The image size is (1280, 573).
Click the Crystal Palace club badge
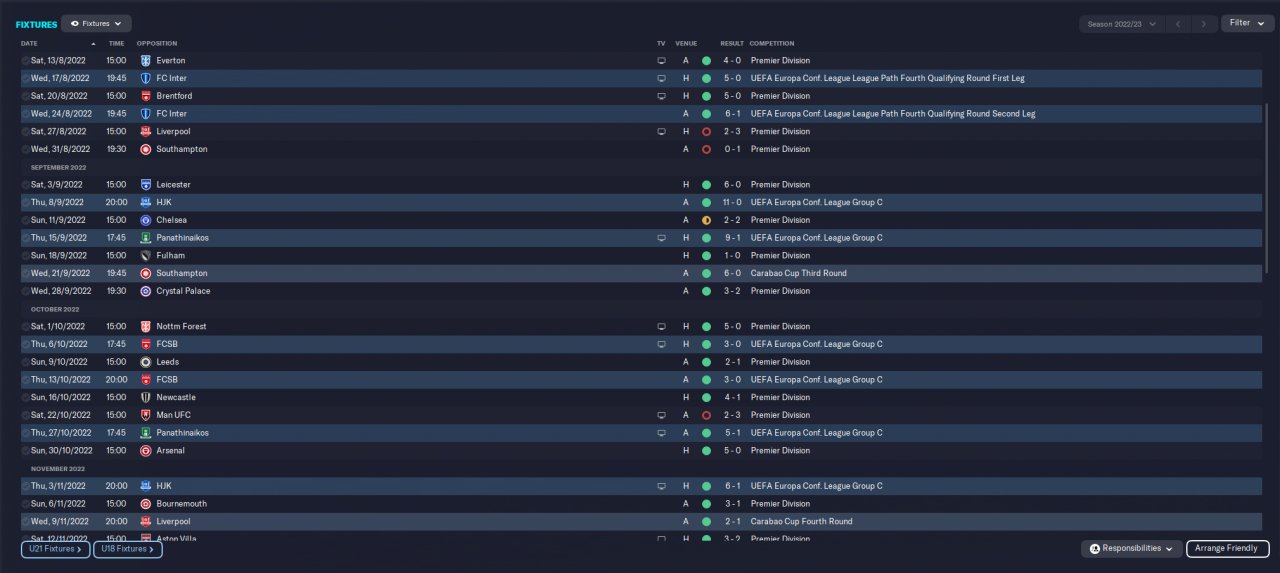(x=145, y=291)
